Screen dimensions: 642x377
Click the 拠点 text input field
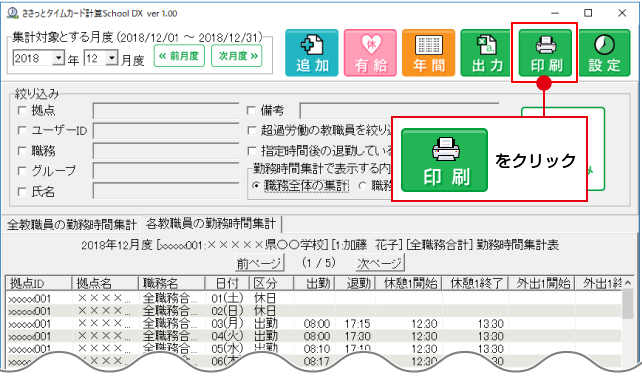(x=166, y=111)
